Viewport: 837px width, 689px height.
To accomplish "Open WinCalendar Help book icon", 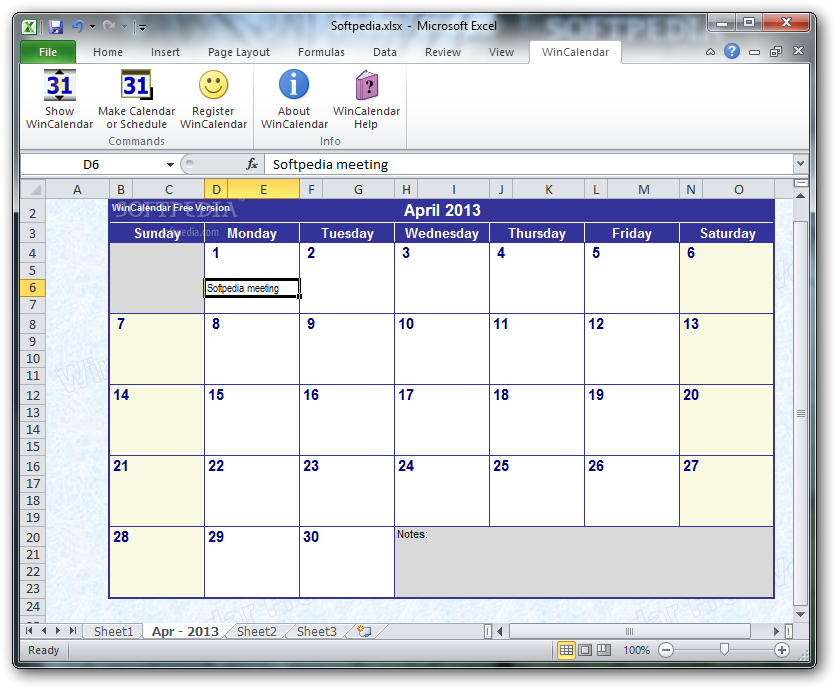I will (367, 85).
